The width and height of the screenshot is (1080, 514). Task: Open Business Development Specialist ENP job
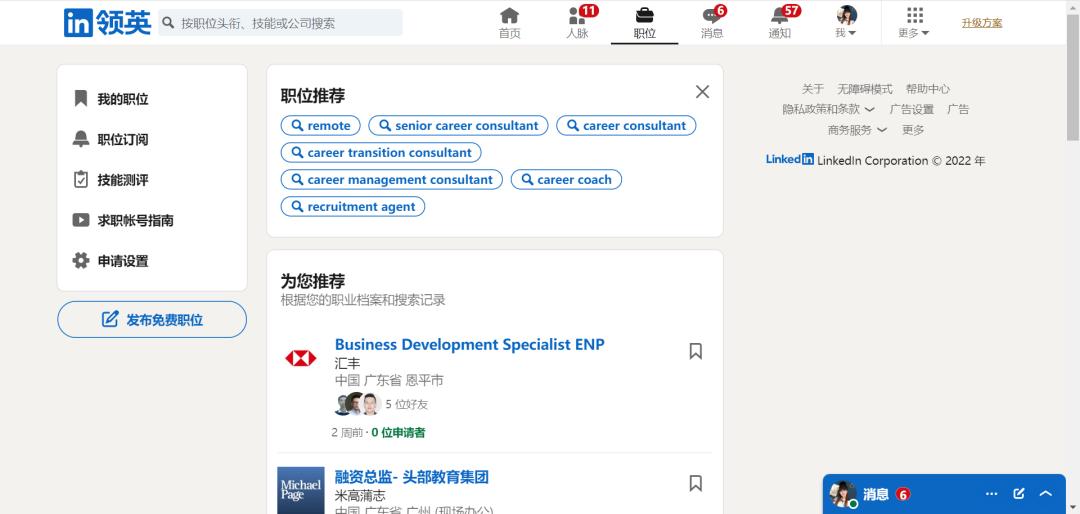coord(469,345)
